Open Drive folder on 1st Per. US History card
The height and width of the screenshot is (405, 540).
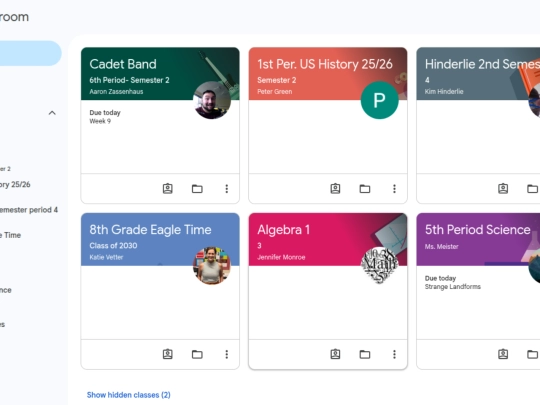365,189
